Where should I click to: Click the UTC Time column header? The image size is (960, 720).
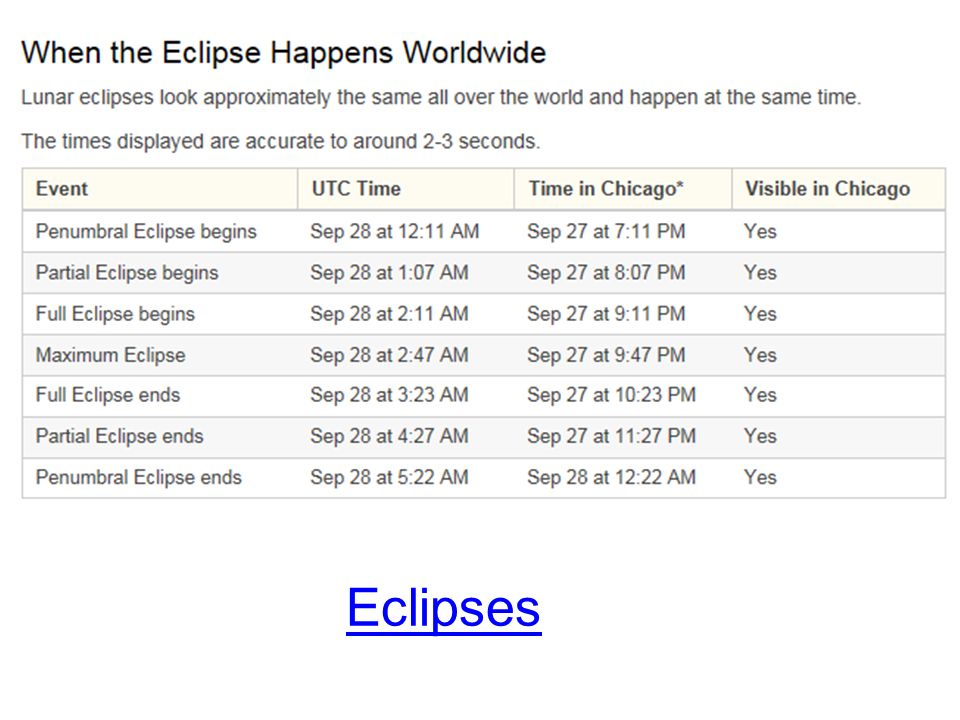coord(356,189)
